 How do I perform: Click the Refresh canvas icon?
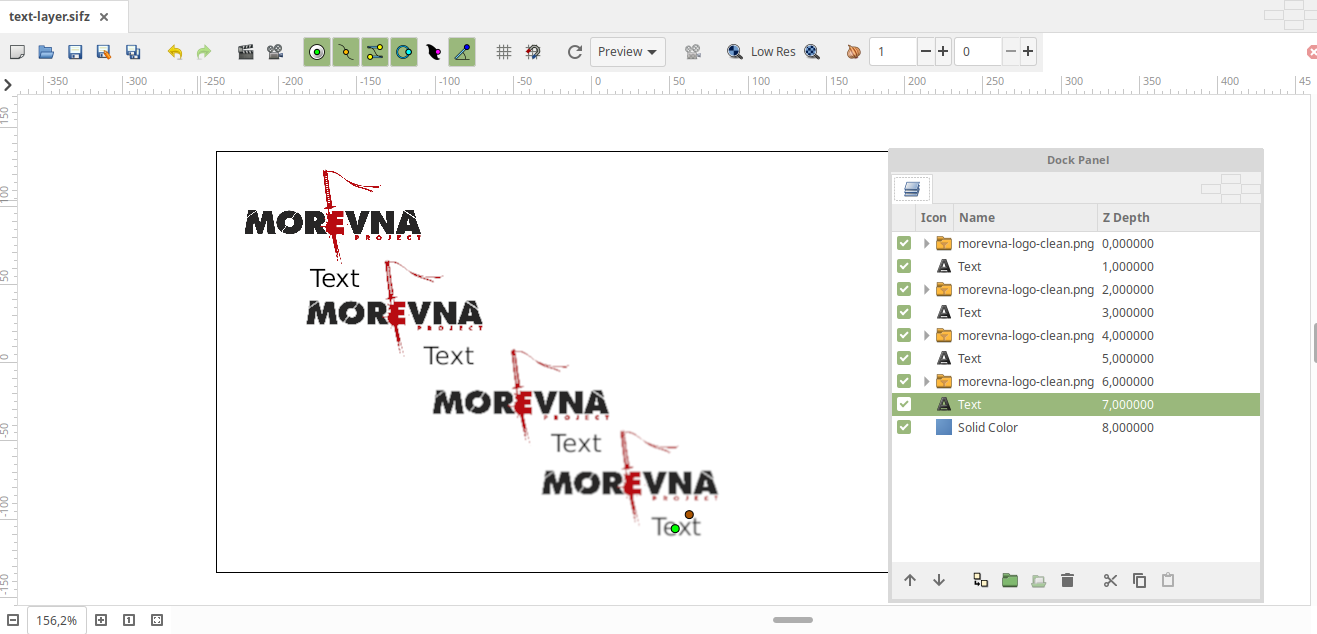(x=573, y=51)
